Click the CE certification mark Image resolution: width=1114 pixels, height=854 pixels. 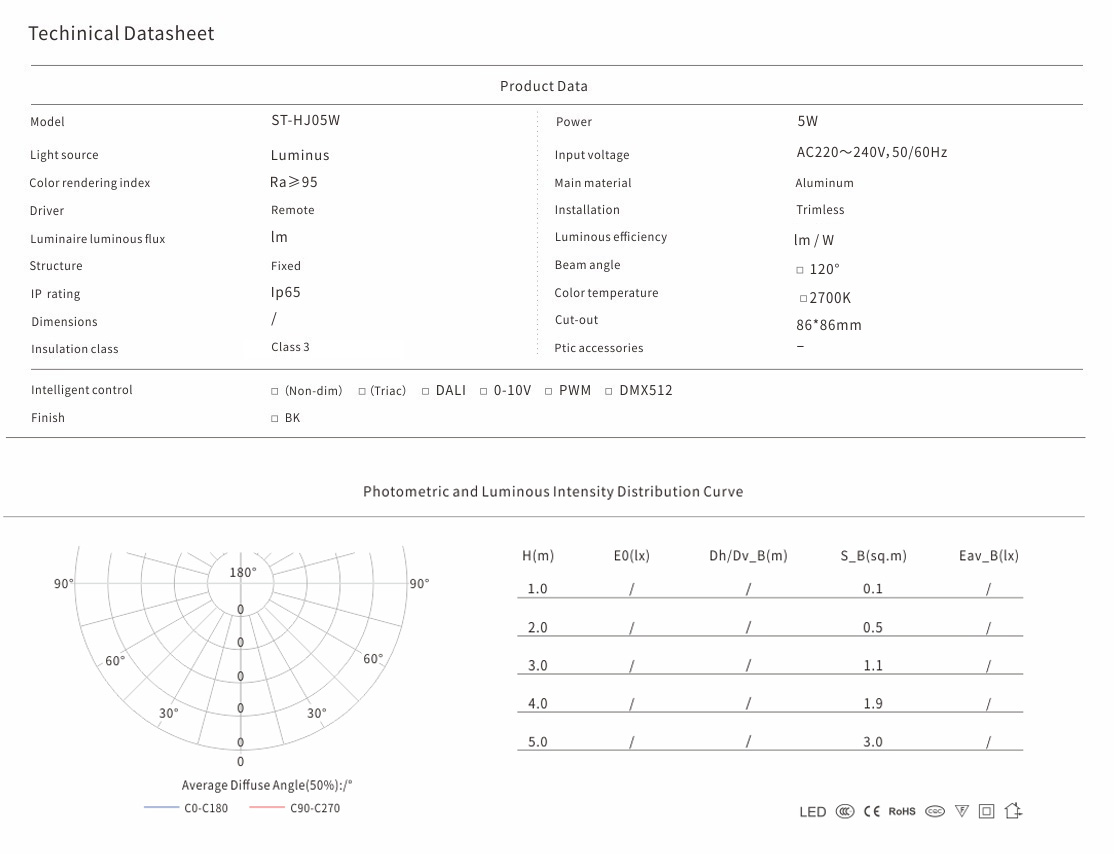[872, 812]
